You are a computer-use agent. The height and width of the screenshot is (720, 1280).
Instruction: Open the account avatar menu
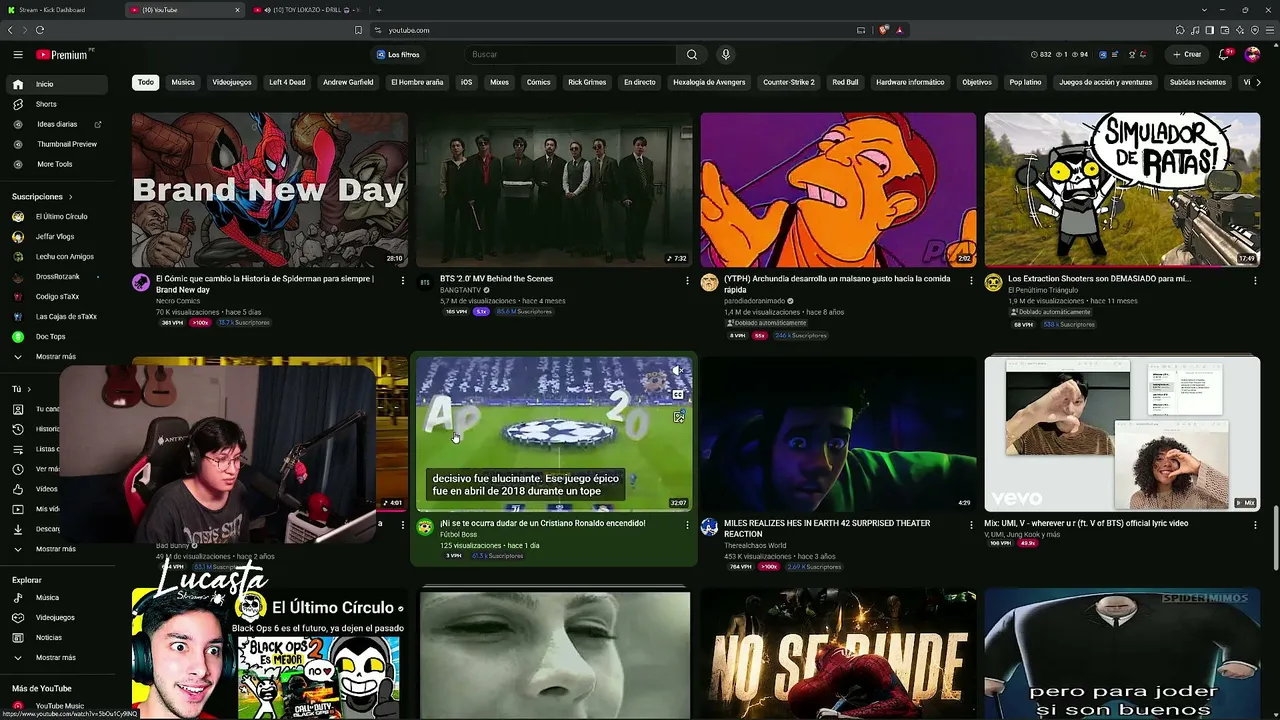click(x=1252, y=55)
